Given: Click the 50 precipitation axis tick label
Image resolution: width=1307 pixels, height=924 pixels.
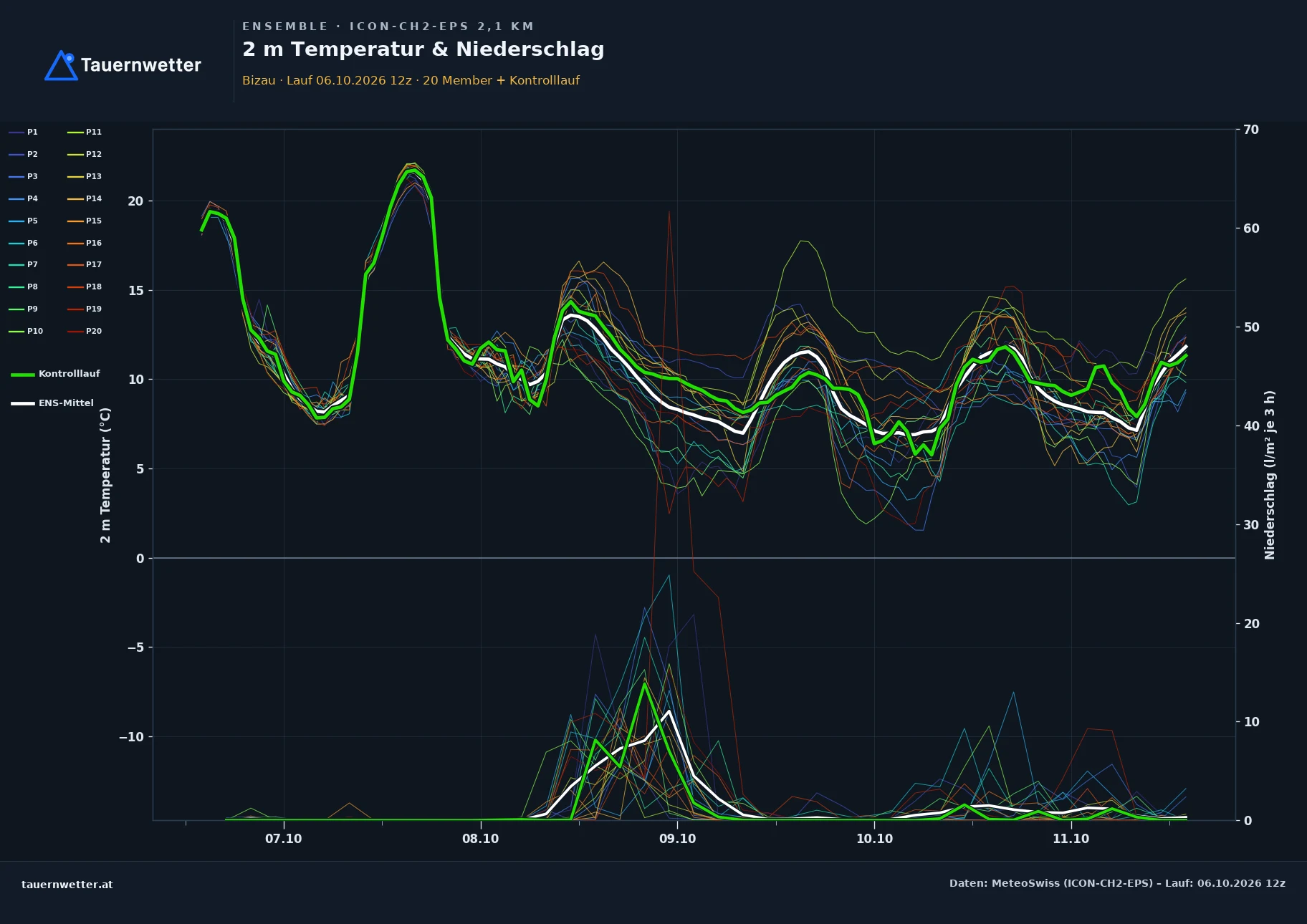Looking at the screenshot, I should pos(1251,327).
